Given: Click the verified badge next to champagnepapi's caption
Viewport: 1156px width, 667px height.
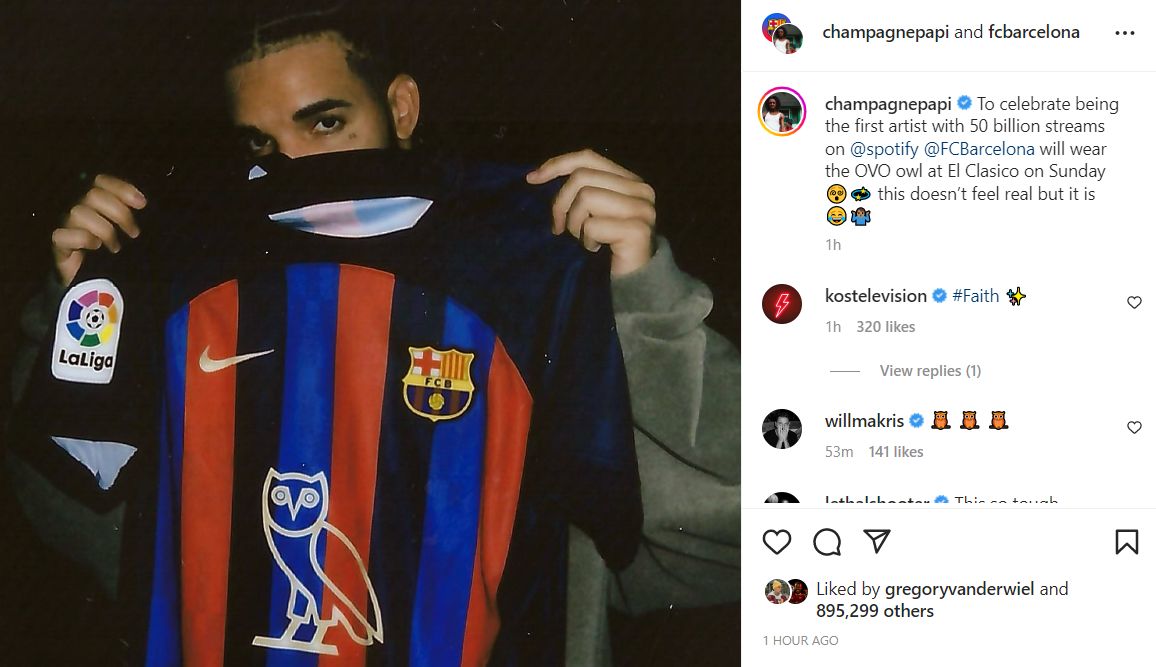Looking at the screenshot, I should [x=961, y=104].
